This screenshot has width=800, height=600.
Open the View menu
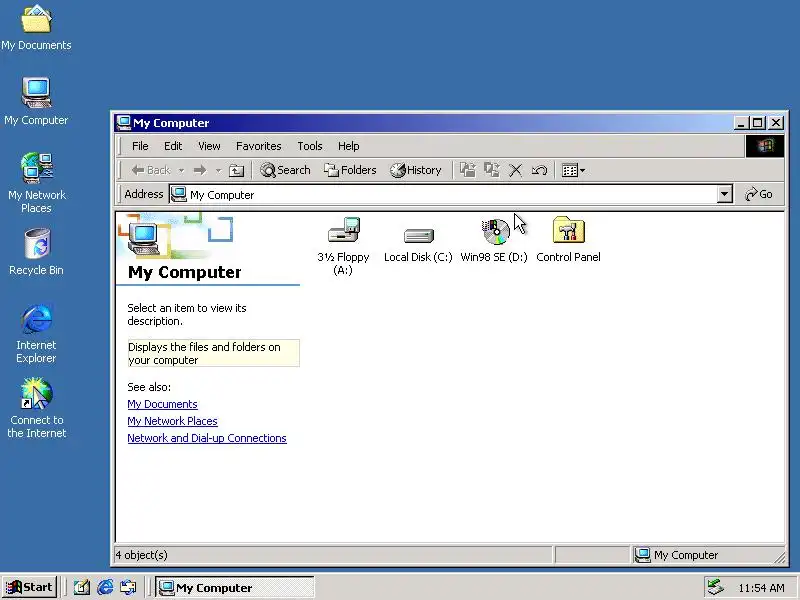tap(209, 146)
